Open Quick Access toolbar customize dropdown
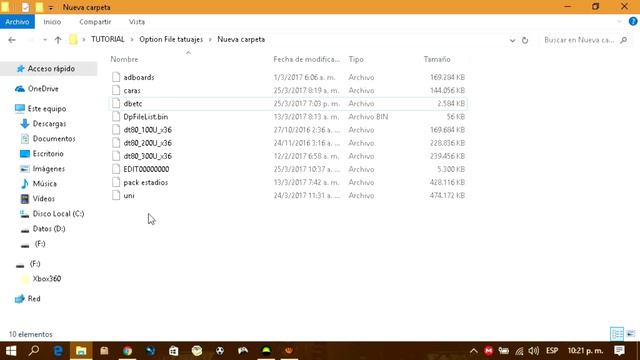Screen dimensions: 640x360 click(x=51, y=7)
